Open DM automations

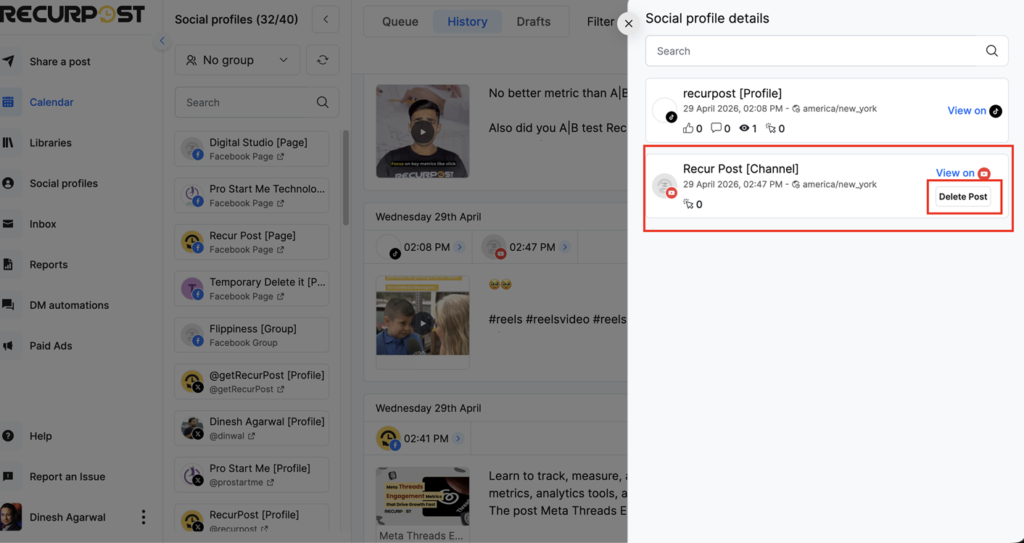[69, 305]
